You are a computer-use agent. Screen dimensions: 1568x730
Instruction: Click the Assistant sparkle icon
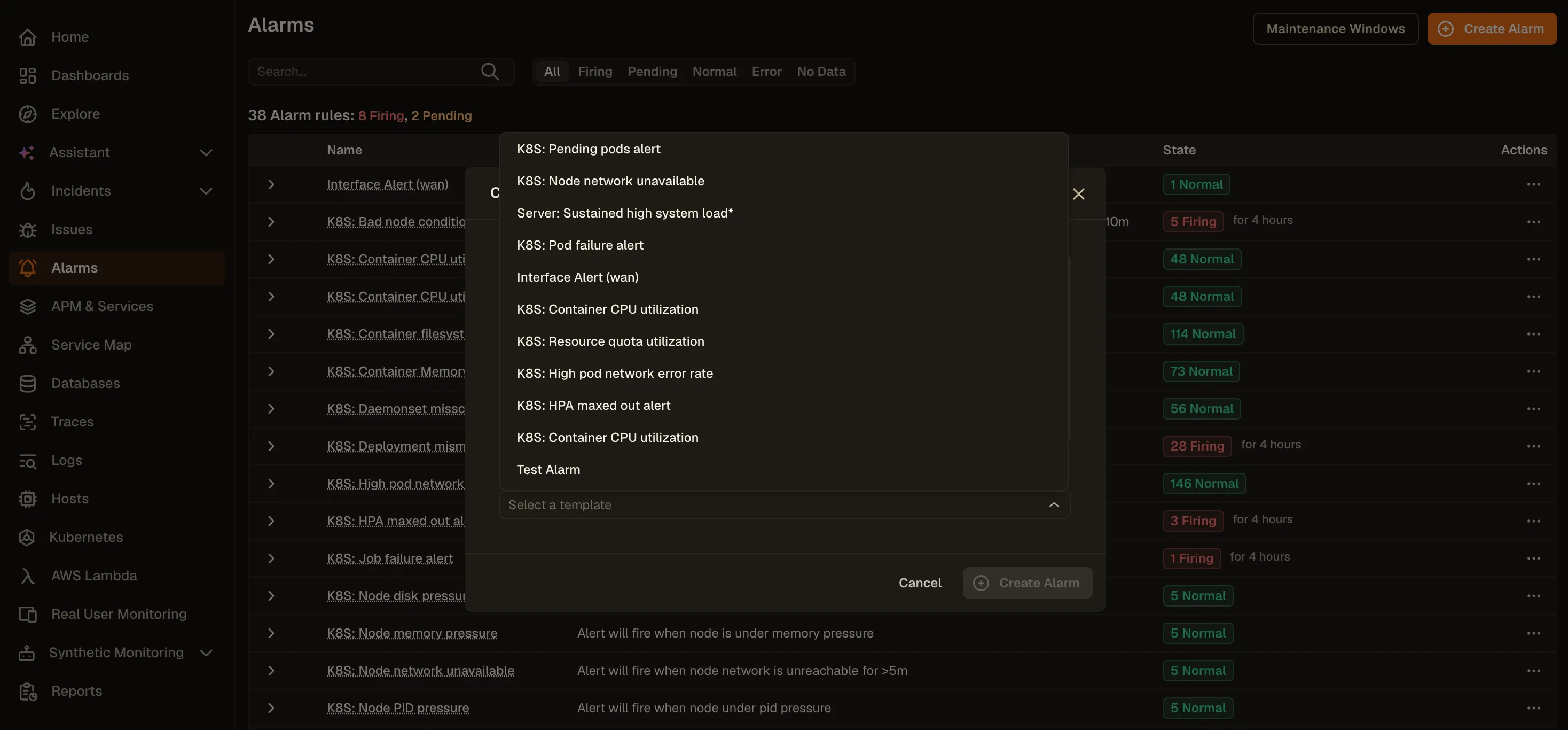coord(26,152)
